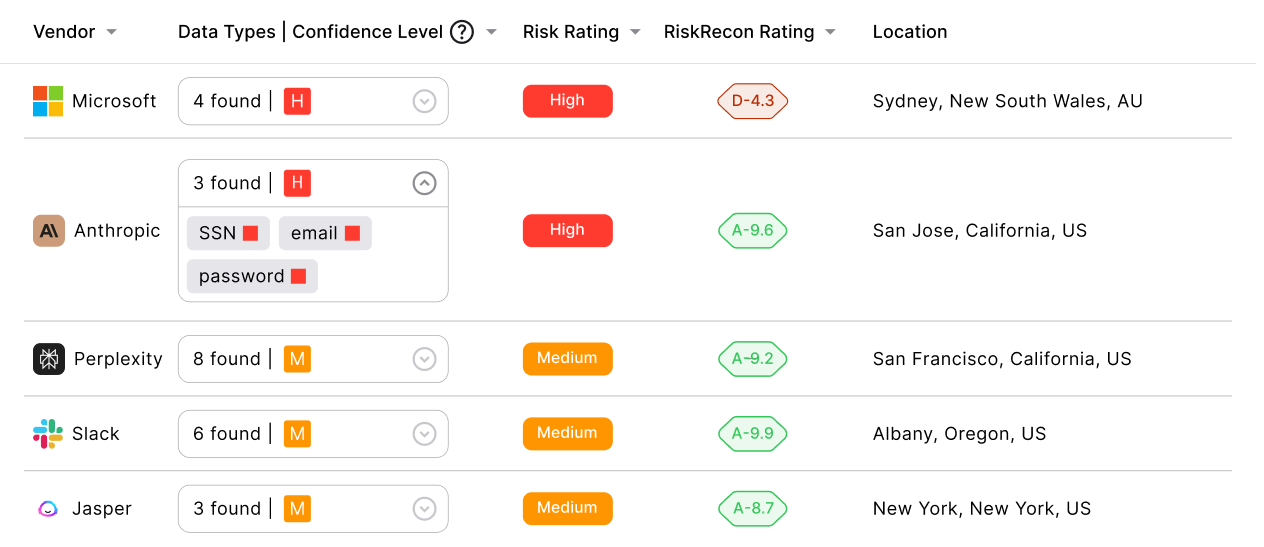Collapse Anthropic's 3 found data types

click(425, 183)
